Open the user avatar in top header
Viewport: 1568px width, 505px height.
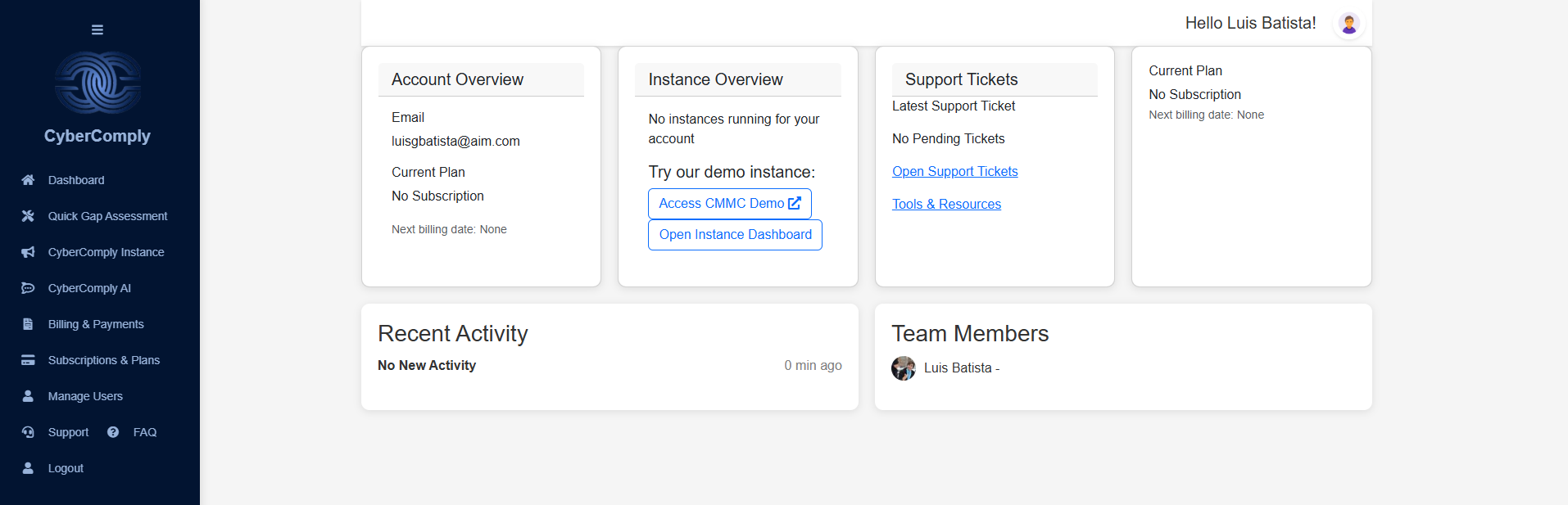pos(1348,24)
